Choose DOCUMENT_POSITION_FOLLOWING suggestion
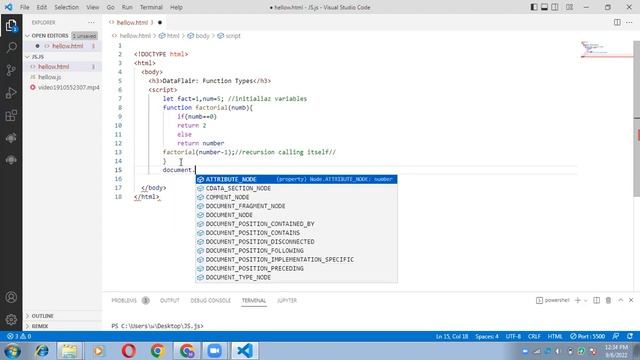 click(x=296, y=251)
